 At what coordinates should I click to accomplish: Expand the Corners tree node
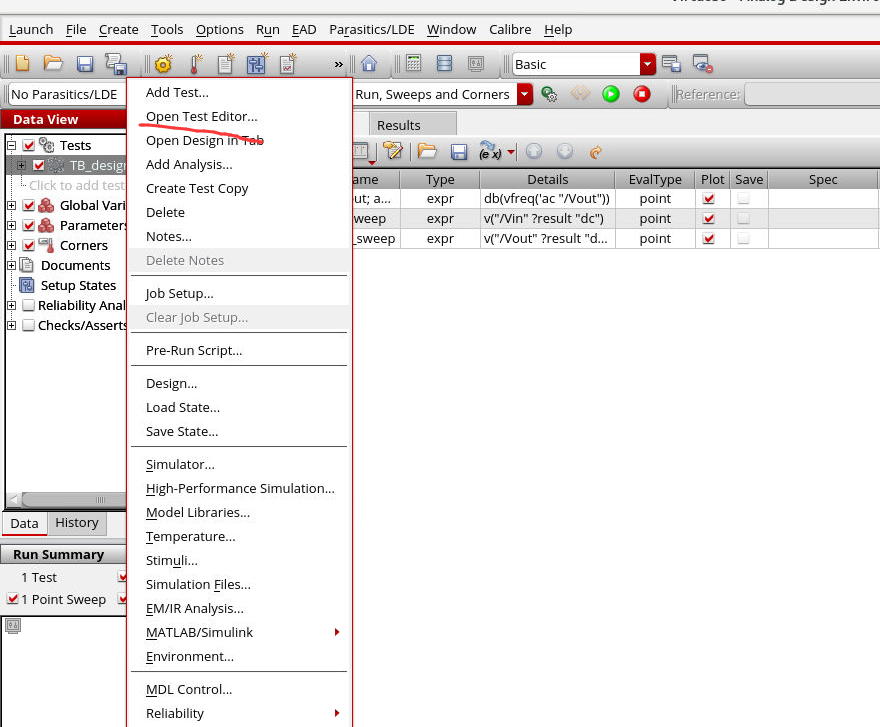11,245
